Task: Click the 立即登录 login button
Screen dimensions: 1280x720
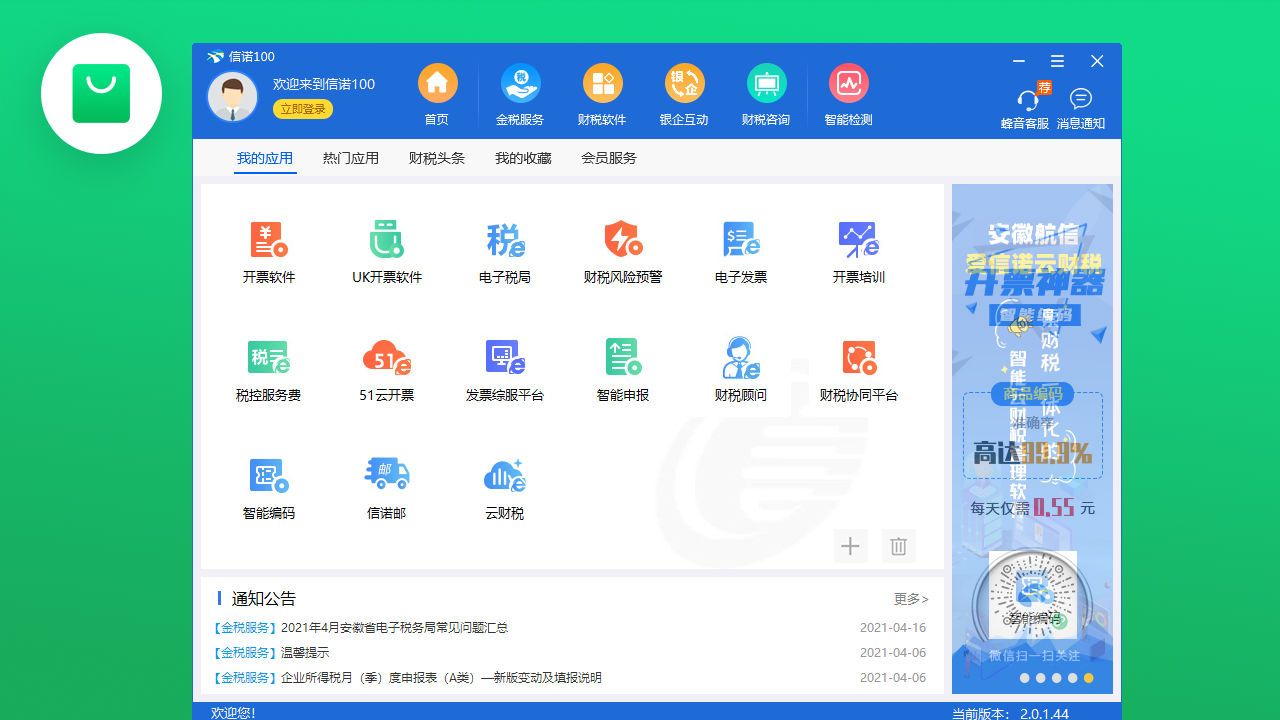Action: tap(303, 109)
